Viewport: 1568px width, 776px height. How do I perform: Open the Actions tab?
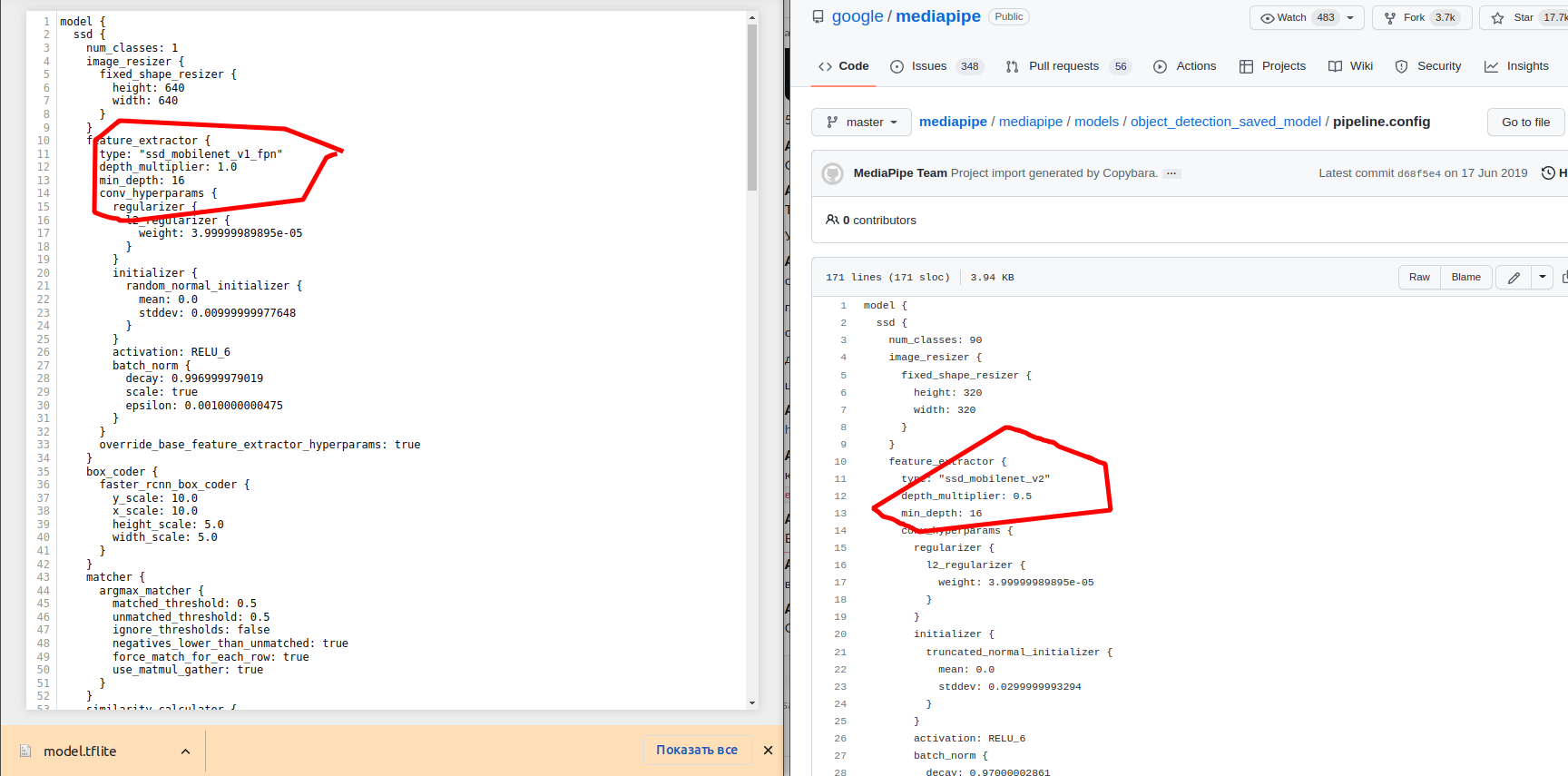click(x=1184, y=66)
